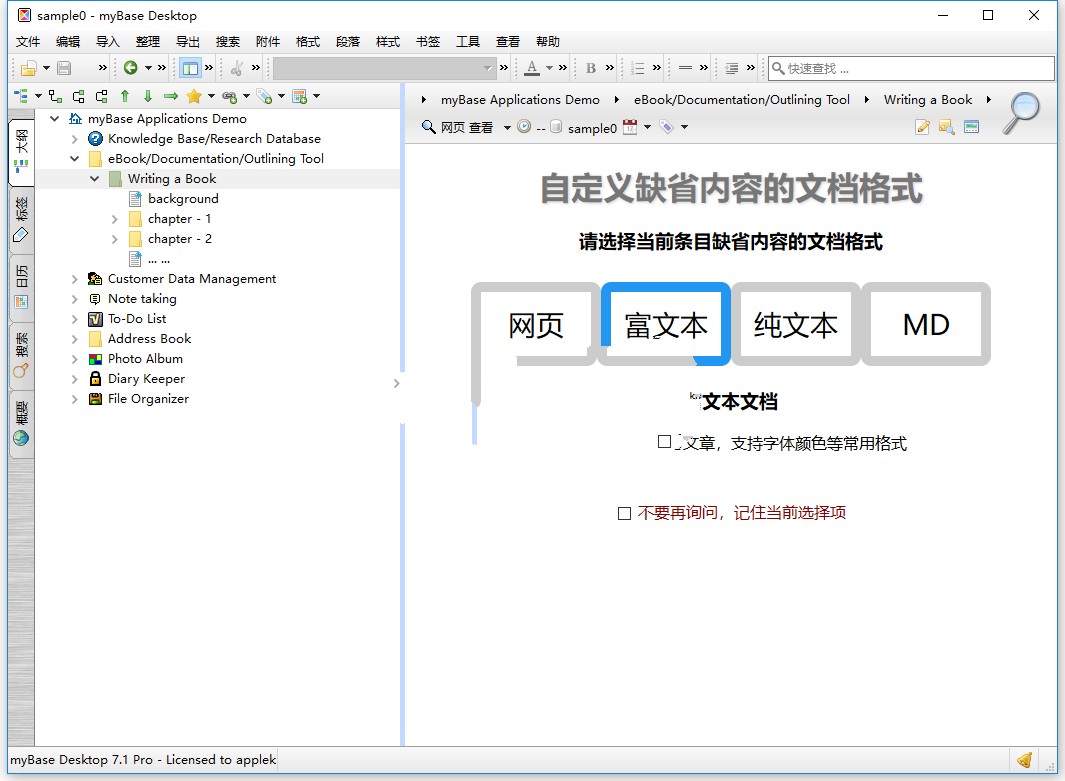
Task: Click the add label tag icon in outline toolbar
Action: [x=264, y=97]
